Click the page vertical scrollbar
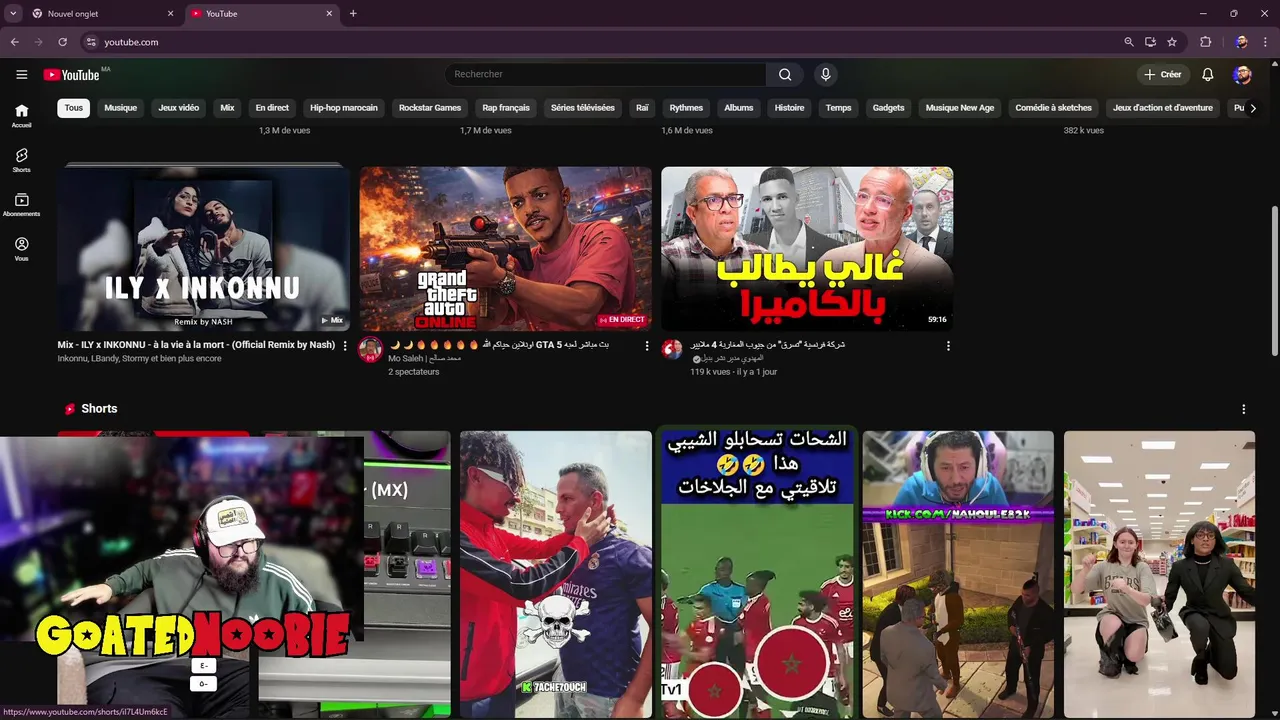This screenshot has height=720, width=1280. click(1274, 279)
